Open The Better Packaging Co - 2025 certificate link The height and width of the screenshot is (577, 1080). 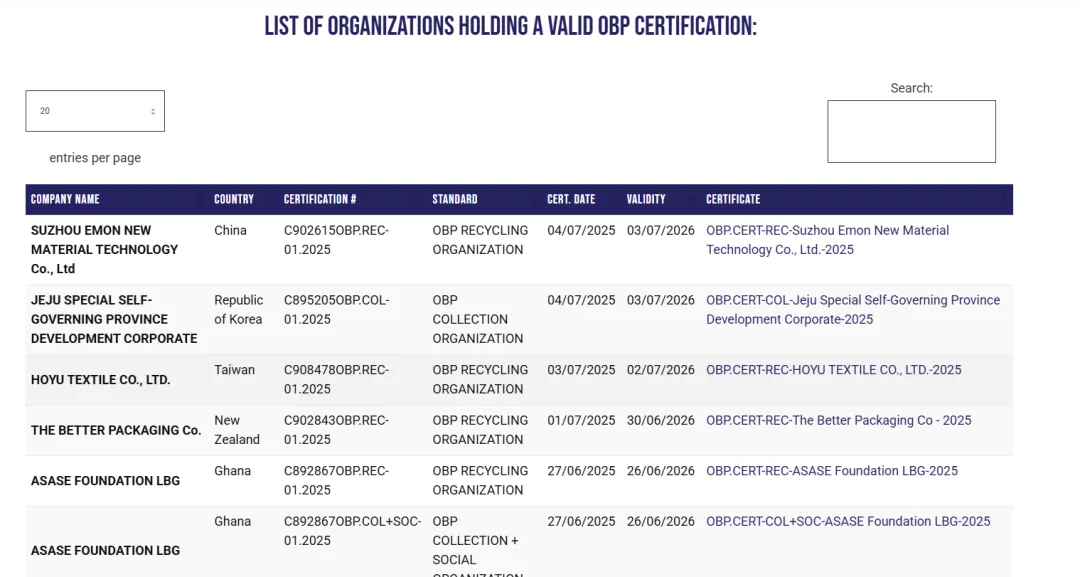tap(838, 420)
